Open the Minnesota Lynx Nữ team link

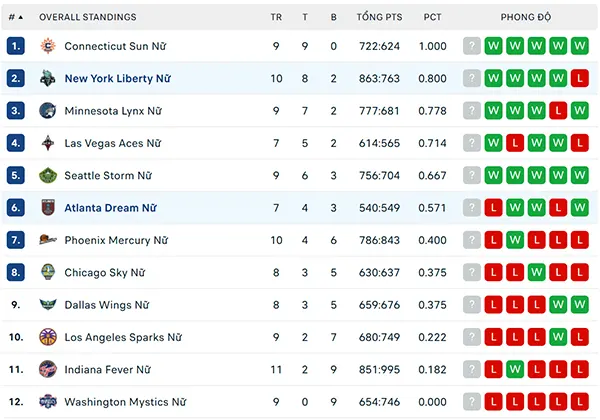pyautogui.click(x=113, y=111)
